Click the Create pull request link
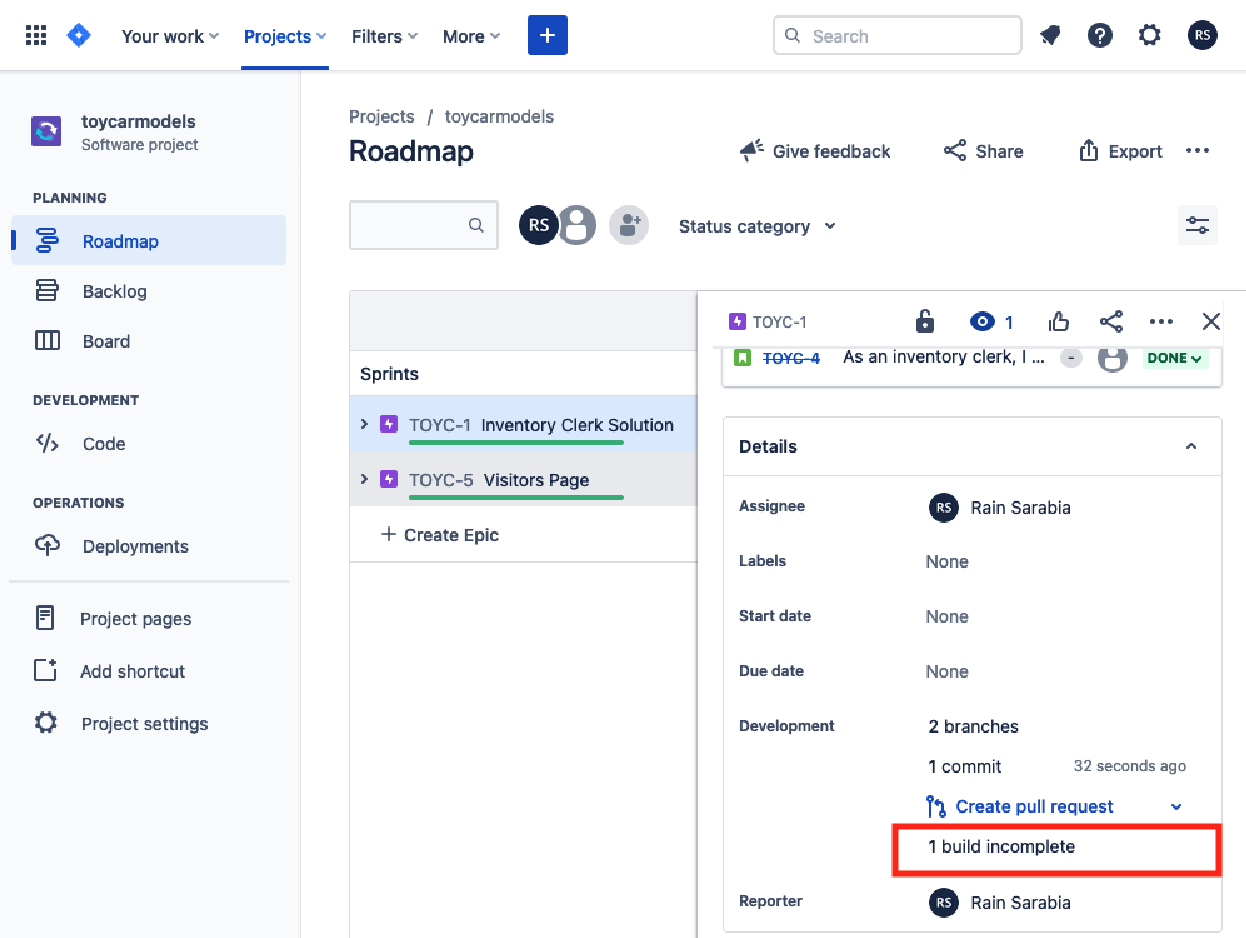The image size is (1246, 938). tap(1034, 807)
